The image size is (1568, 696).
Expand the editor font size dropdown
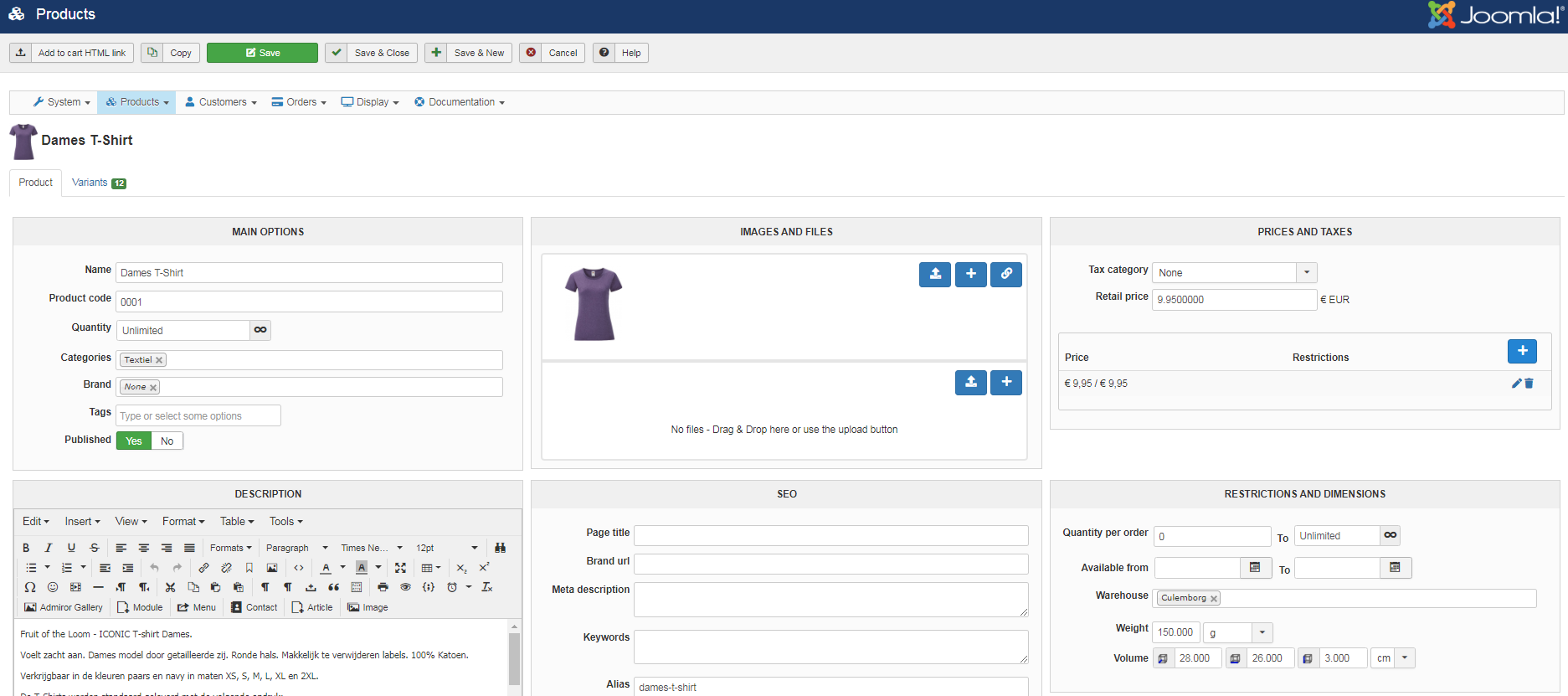pos(474,548)
